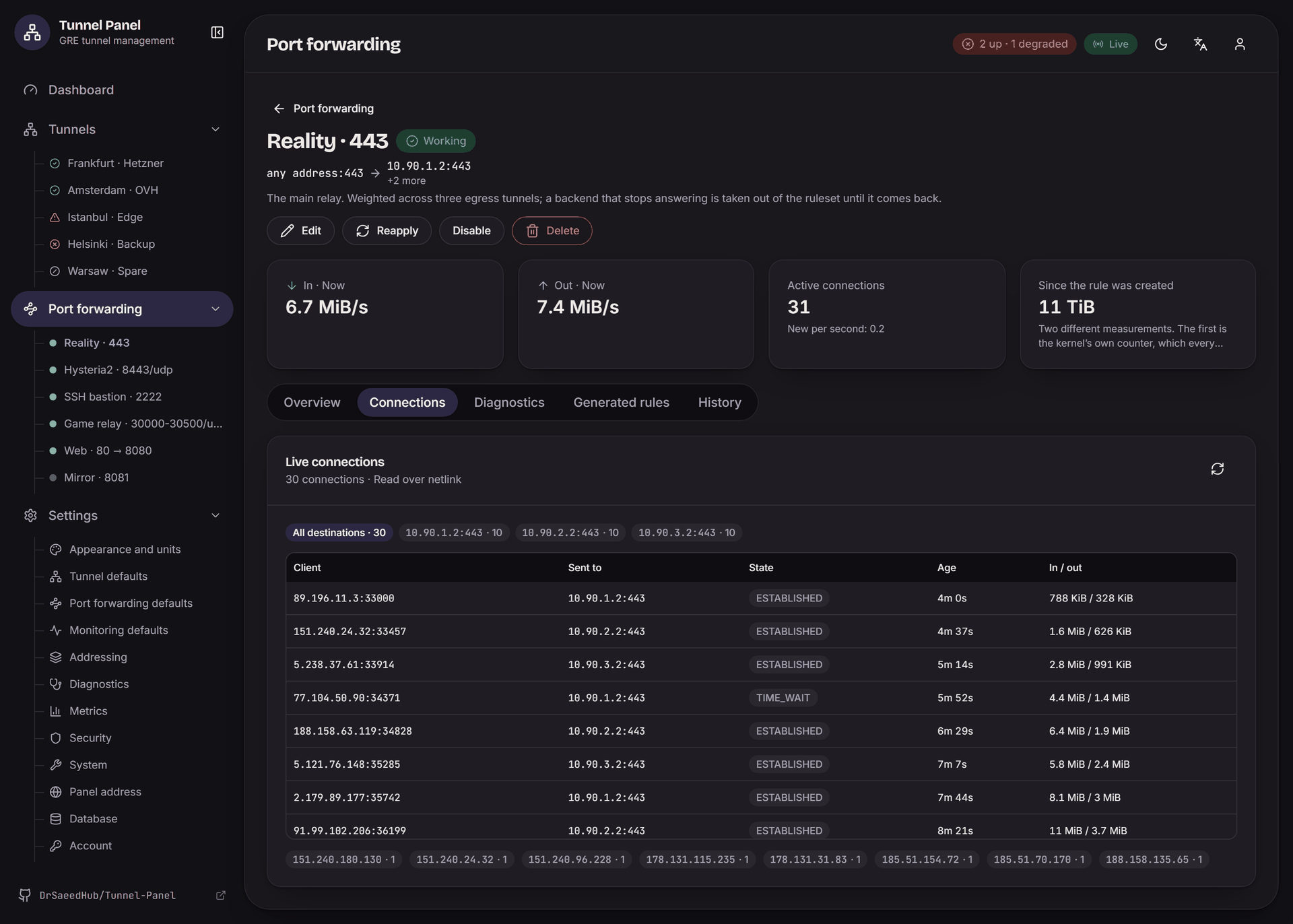Click the Tunnel Panel logo icon
The image size is (1293, 924).
pos(32,32)
